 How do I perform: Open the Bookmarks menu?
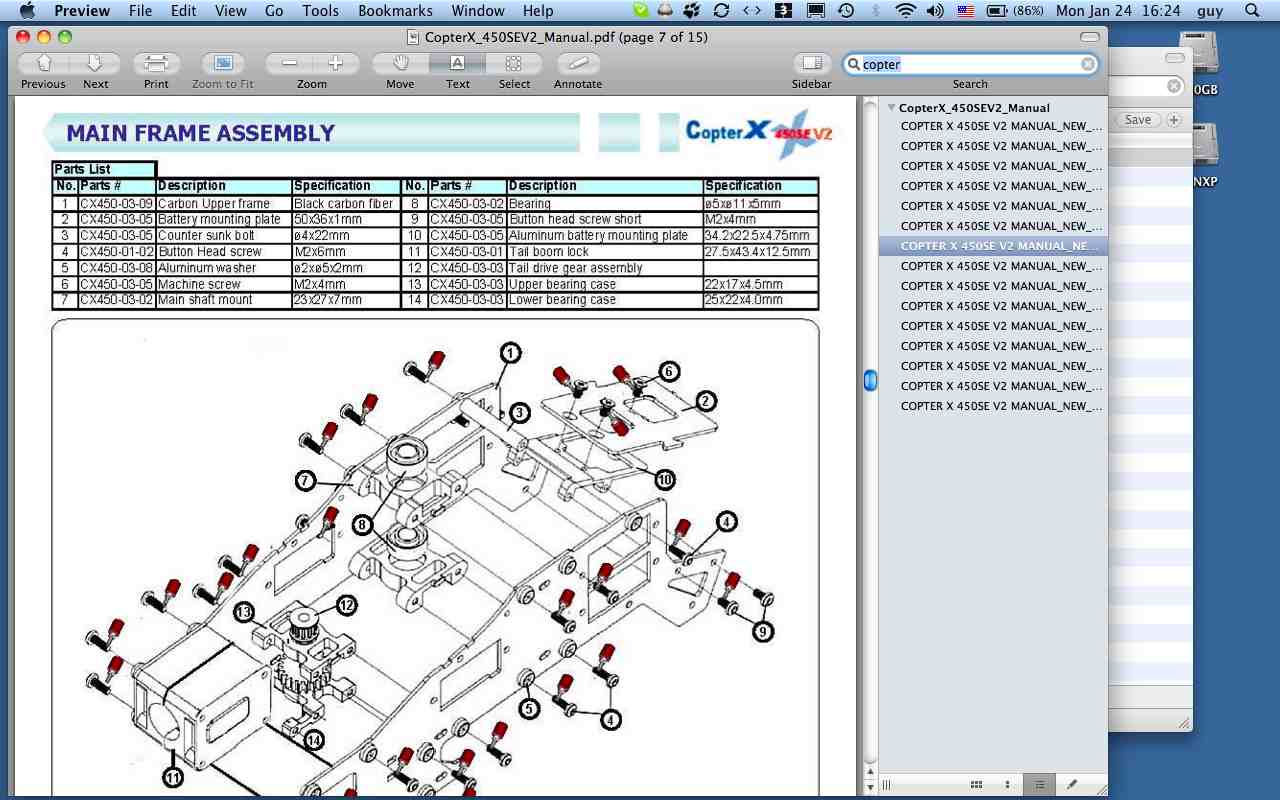[x=395, y=11]
